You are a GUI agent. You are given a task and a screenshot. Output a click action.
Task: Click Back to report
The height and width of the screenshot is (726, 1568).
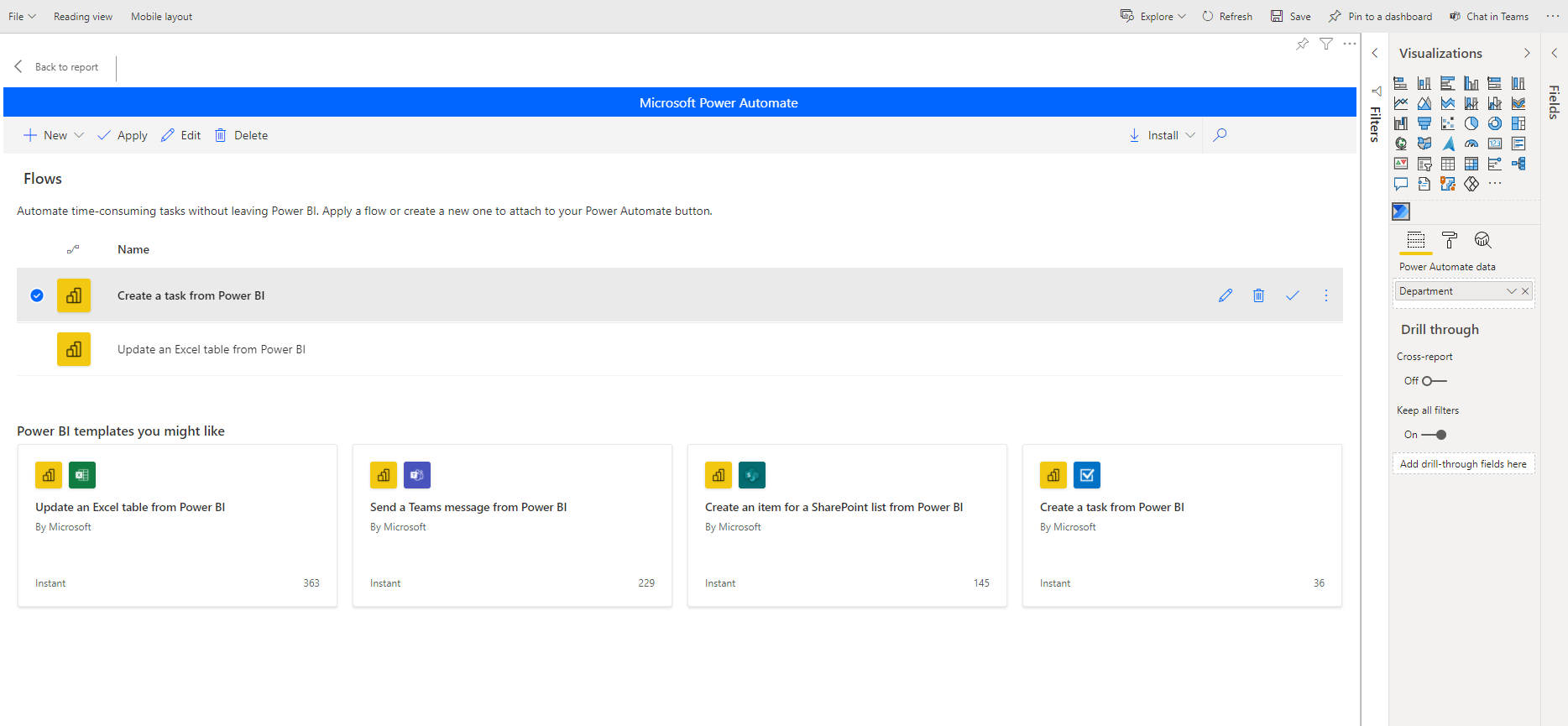(x=57, y=67)
